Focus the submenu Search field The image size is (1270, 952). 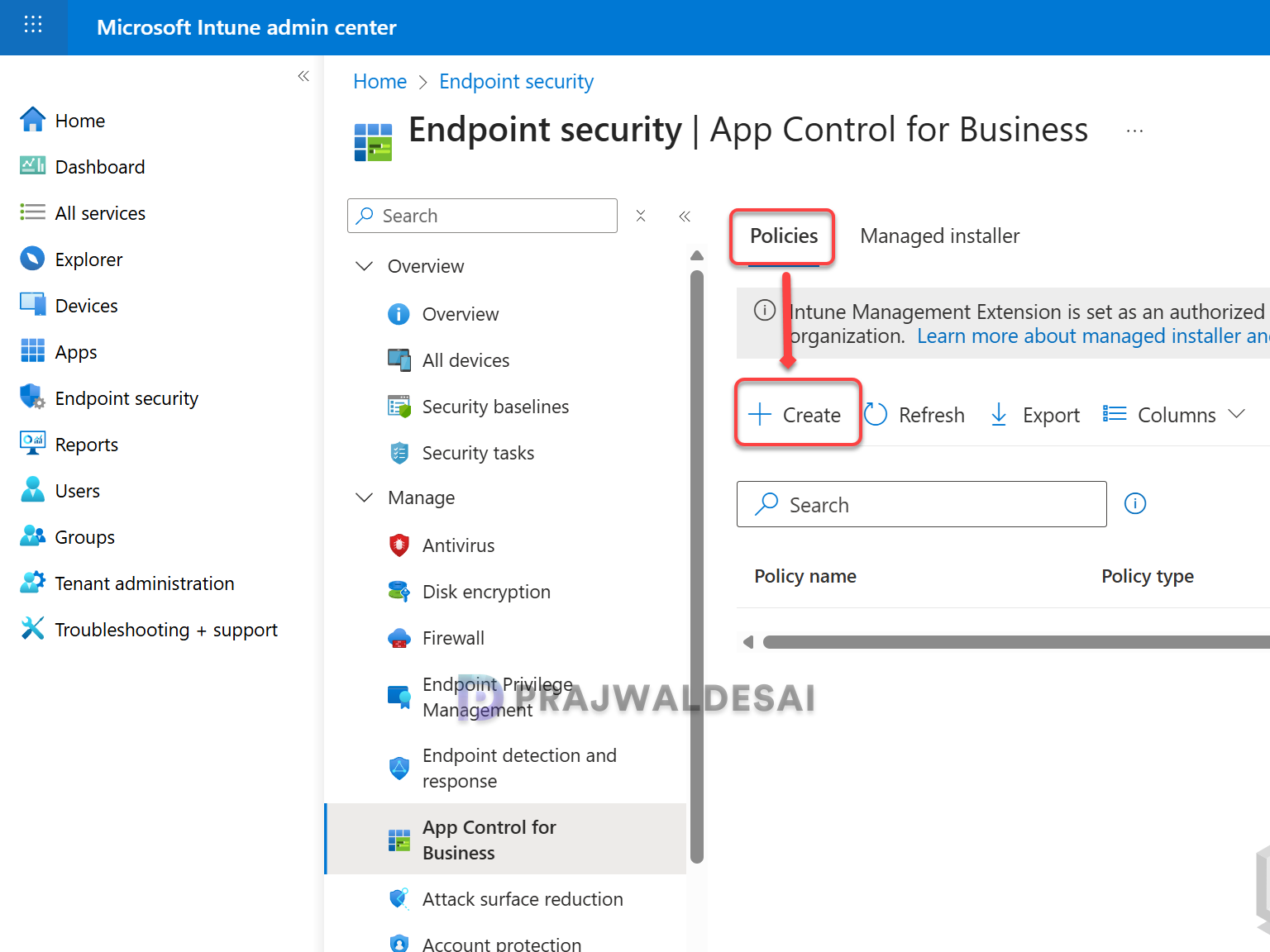coord(482,216)
